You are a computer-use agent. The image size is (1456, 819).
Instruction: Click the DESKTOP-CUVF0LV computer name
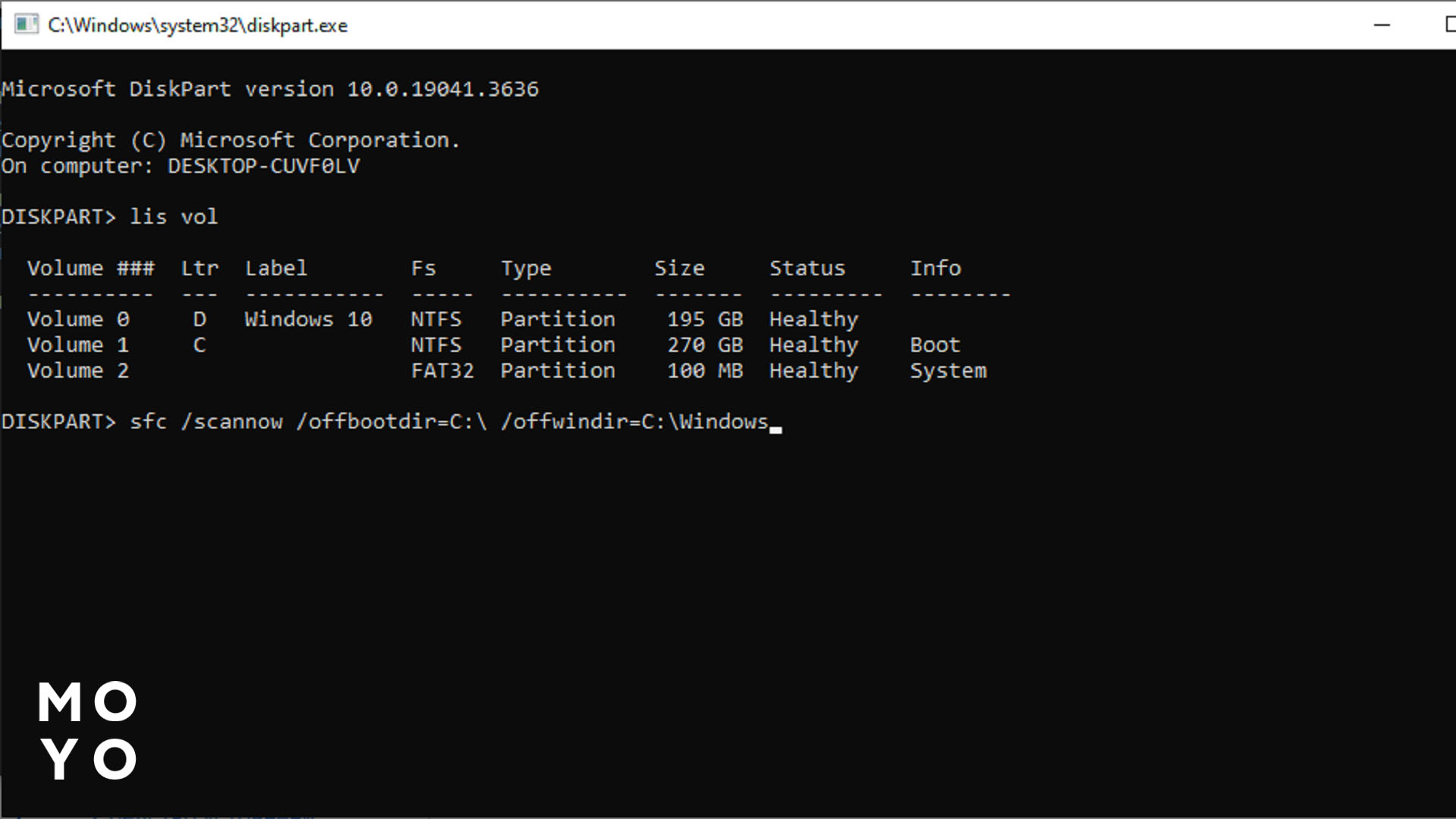(x=263, y=166)
